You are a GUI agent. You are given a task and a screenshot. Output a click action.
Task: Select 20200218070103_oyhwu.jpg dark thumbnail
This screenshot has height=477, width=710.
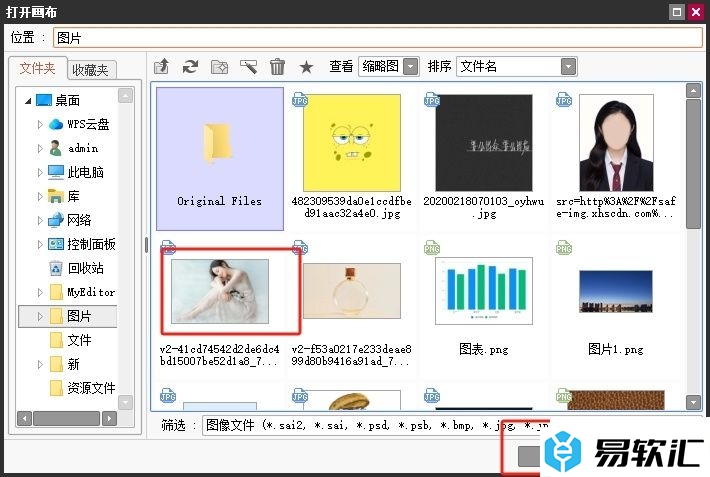point(484,142)
